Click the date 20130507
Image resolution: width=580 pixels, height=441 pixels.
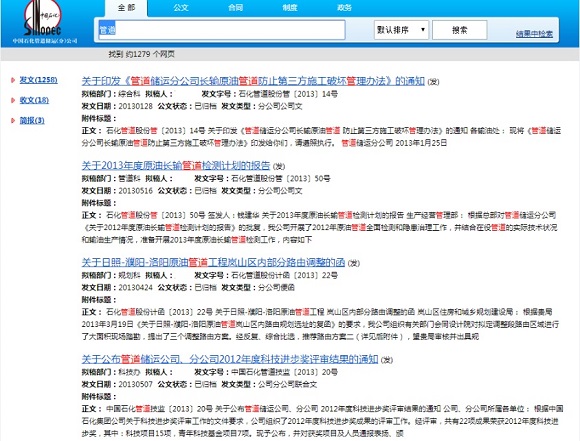(x=135, y=385)
